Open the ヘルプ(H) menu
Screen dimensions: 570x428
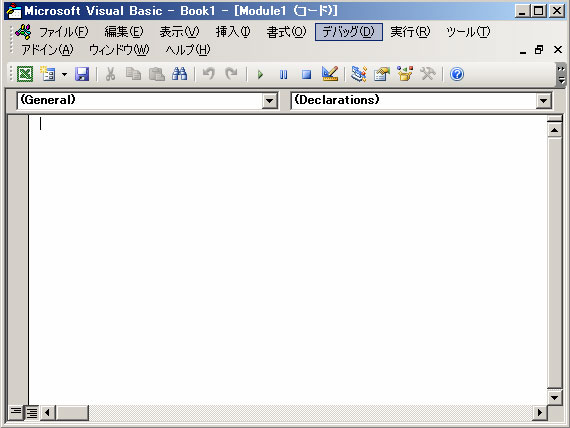pos(188,50)
